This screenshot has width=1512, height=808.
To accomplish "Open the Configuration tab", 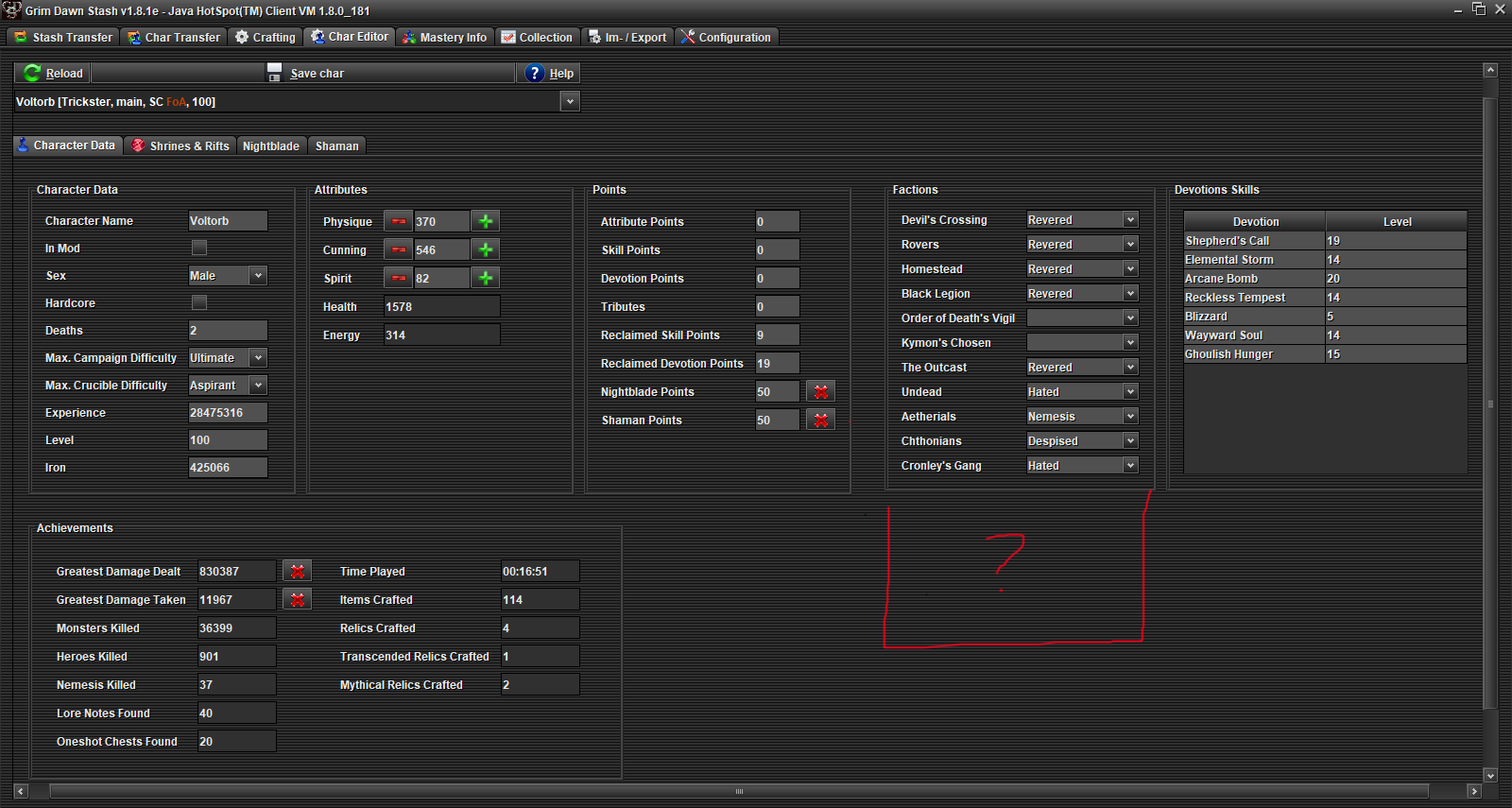I will click(726, 37).
